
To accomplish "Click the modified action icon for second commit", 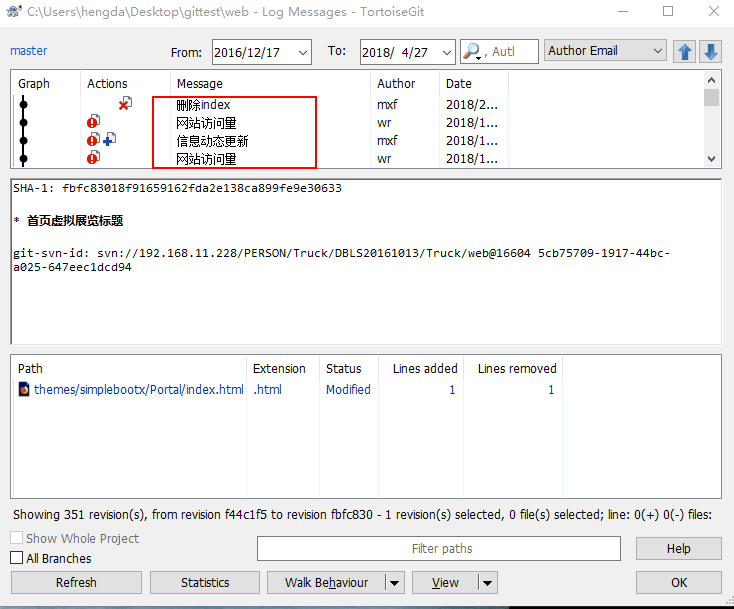I will click(93, 122).
